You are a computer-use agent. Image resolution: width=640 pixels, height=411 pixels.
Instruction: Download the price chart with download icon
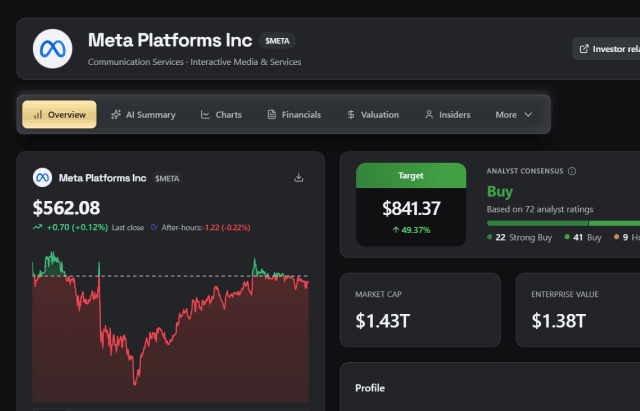pyautogui.click(x=299, y=178)
